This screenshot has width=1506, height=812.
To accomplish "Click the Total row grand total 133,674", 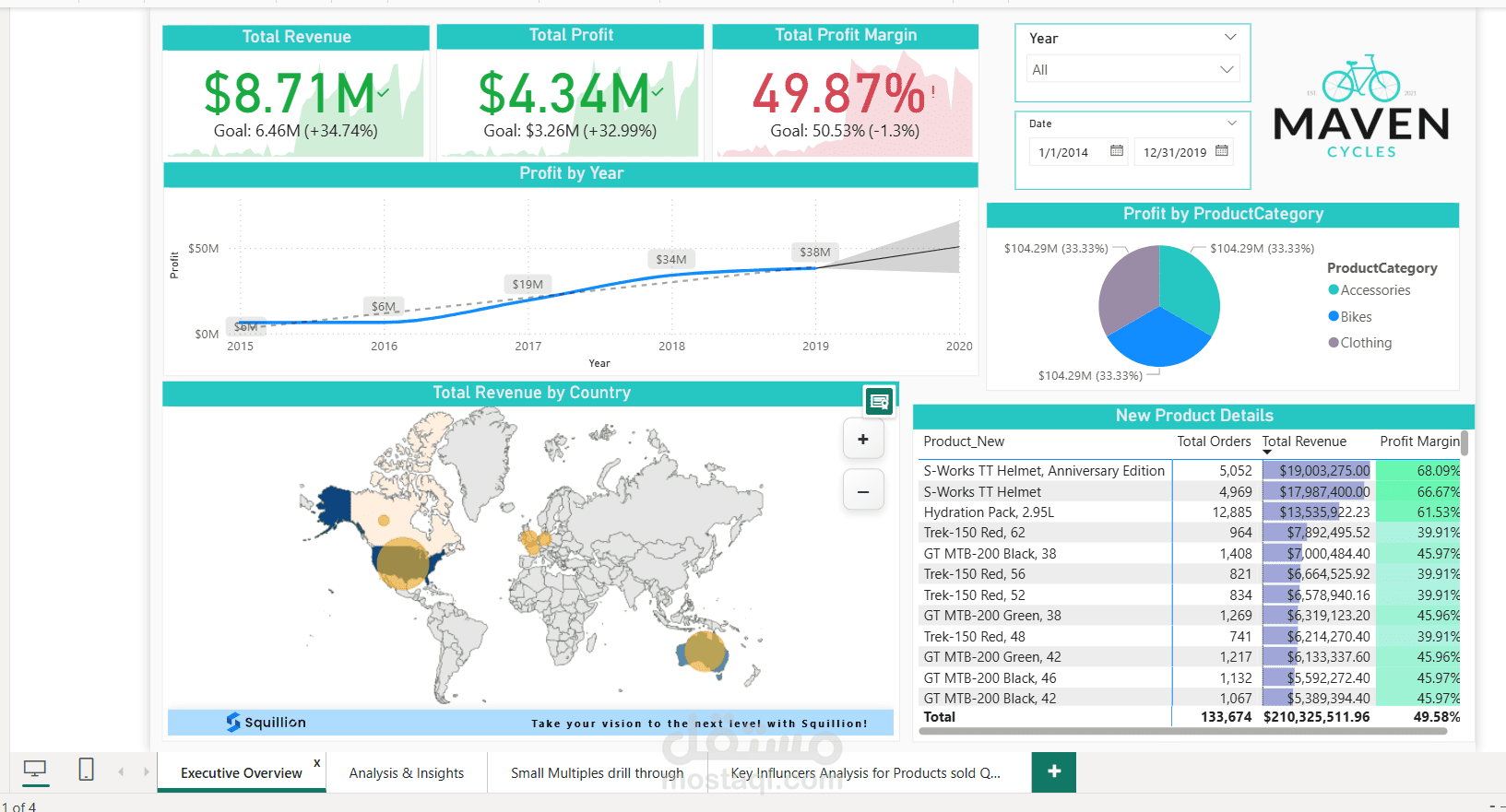I will (x=1226, y=717).
